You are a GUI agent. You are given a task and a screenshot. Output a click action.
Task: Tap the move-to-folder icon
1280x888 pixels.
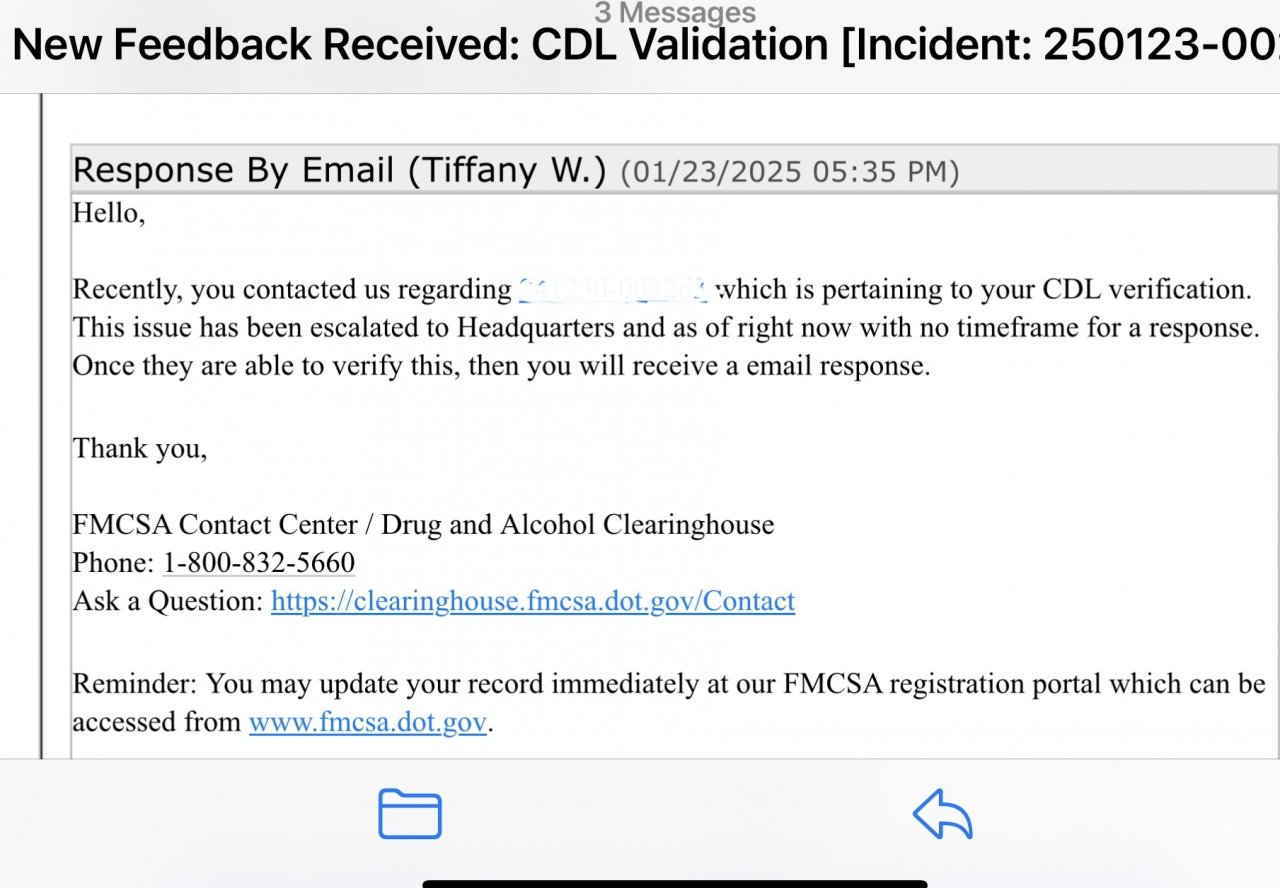pyautogui.click(x=410, y=813)
